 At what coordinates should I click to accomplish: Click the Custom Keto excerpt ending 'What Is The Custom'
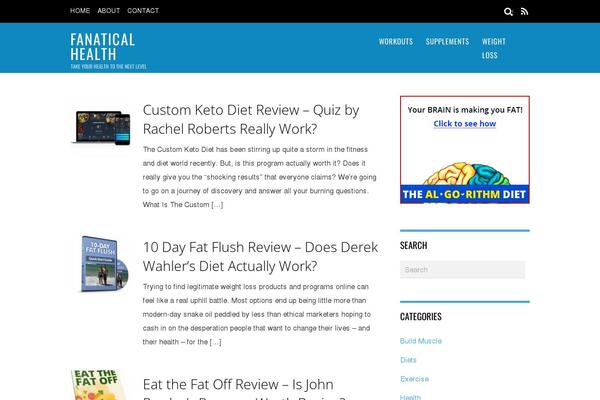259,177
